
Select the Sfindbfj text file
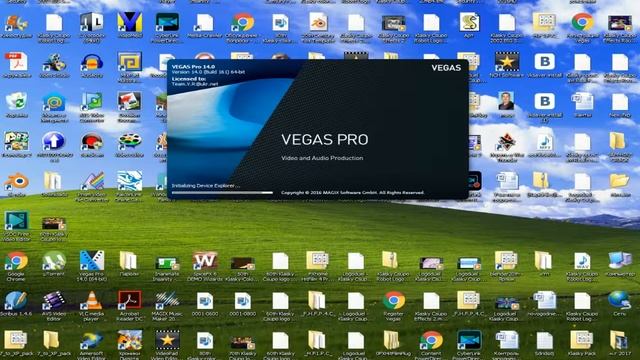[x=544, y=341]
